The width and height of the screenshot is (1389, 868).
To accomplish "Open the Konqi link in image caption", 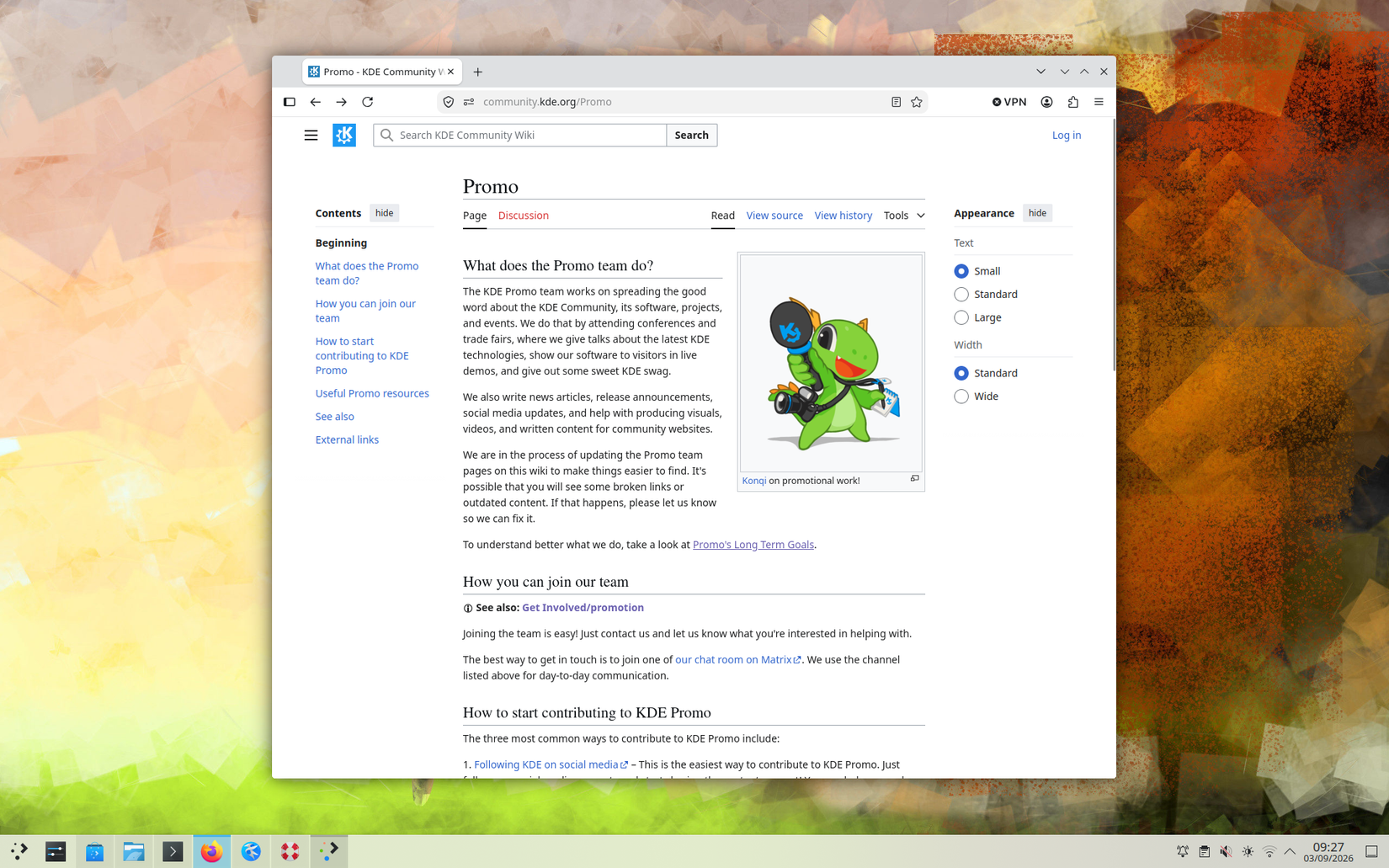I will point(753,481).
